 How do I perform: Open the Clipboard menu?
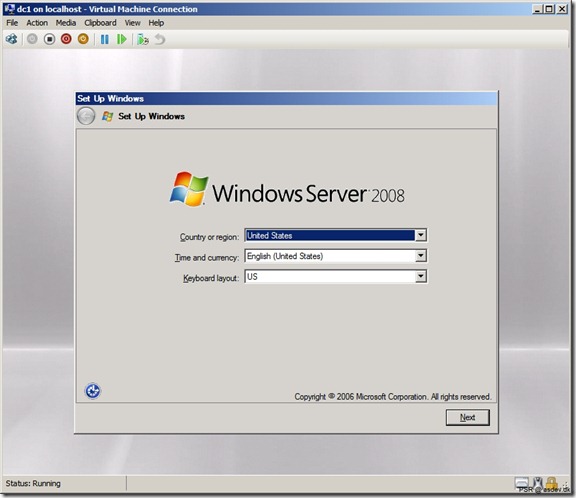(x=100, y=23)
